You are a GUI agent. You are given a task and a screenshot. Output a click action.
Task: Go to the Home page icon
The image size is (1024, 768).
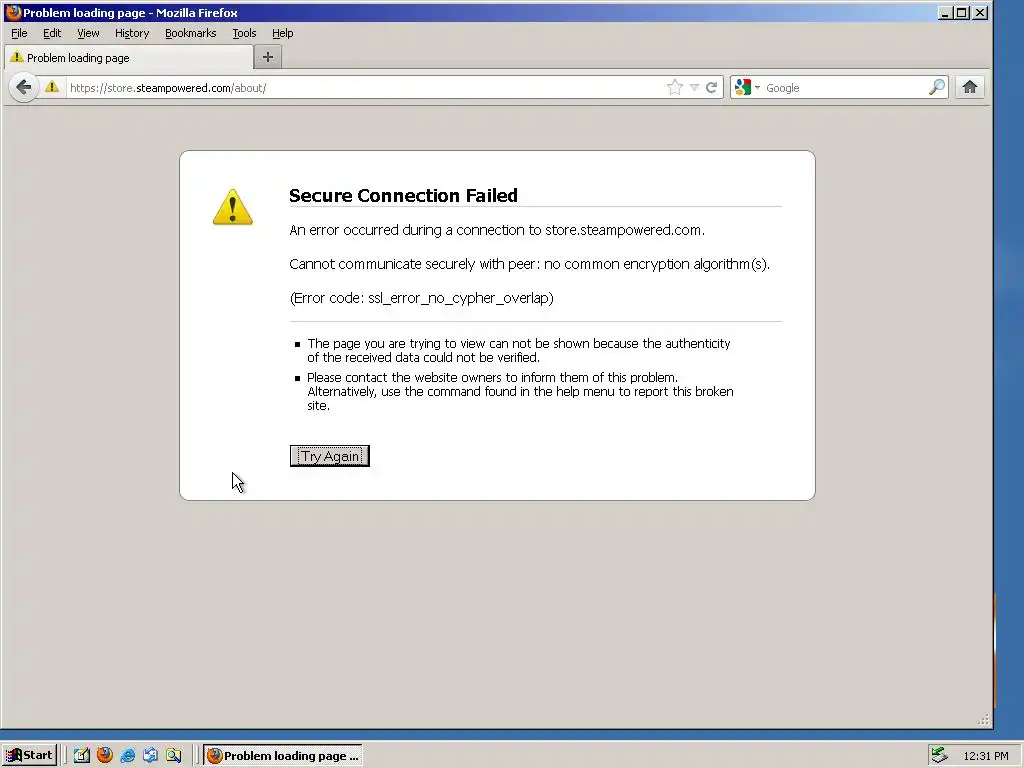point(970,87)
